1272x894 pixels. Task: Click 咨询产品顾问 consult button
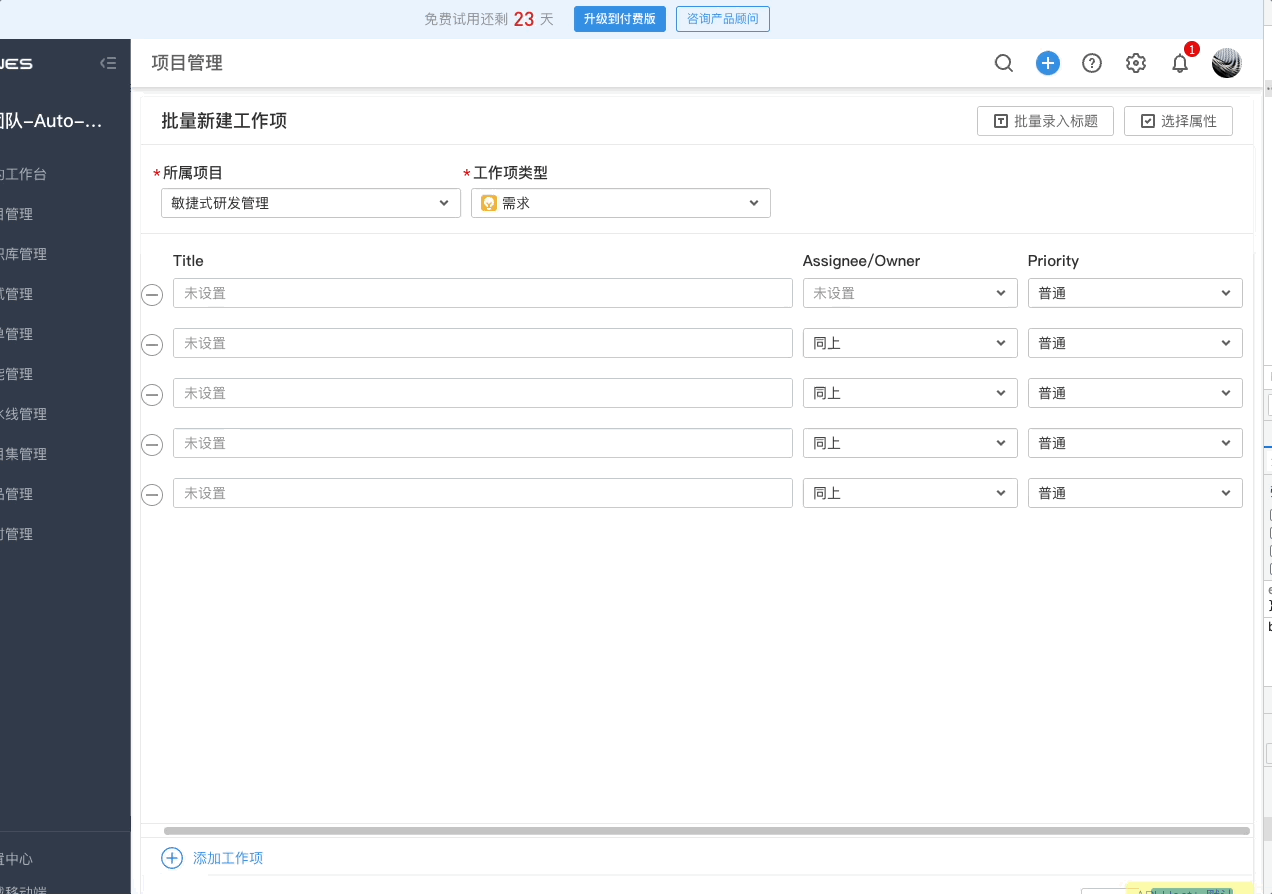pyautogui.click(x=722, y=18)
